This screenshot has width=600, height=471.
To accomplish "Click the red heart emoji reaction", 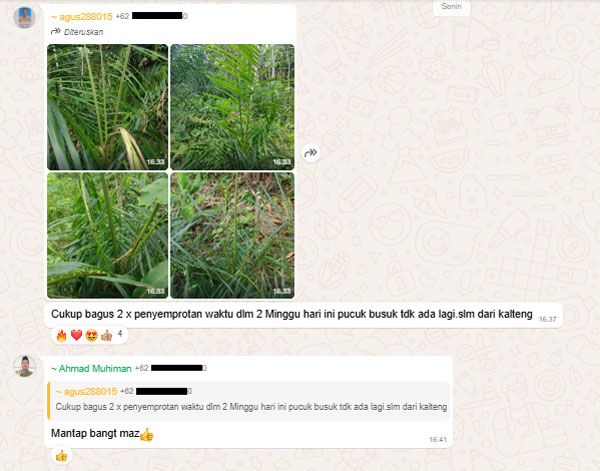I will (x=77, y=336).
